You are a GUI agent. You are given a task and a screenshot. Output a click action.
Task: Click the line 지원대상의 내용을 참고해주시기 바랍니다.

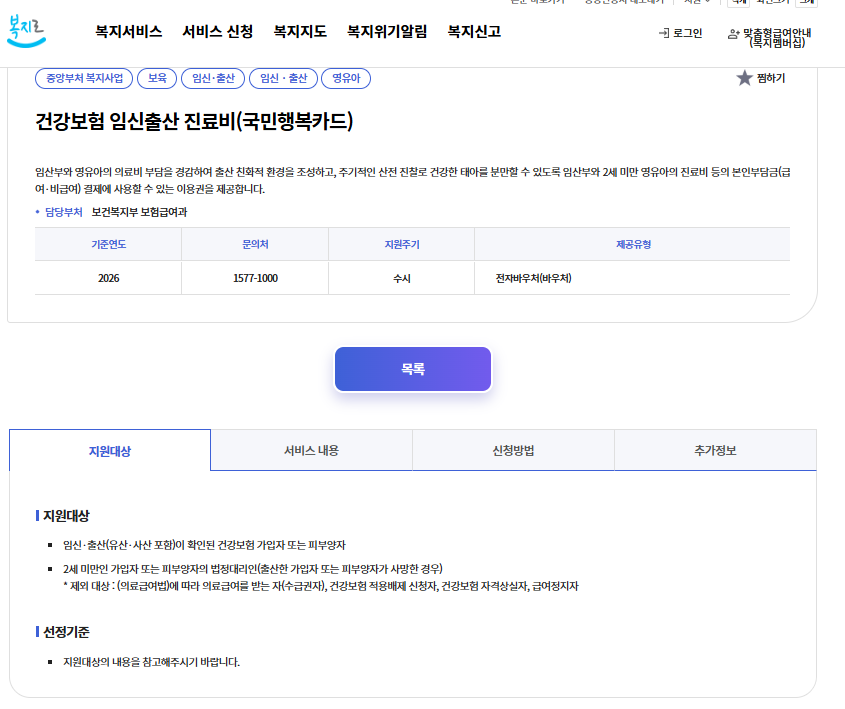point(151,662)
